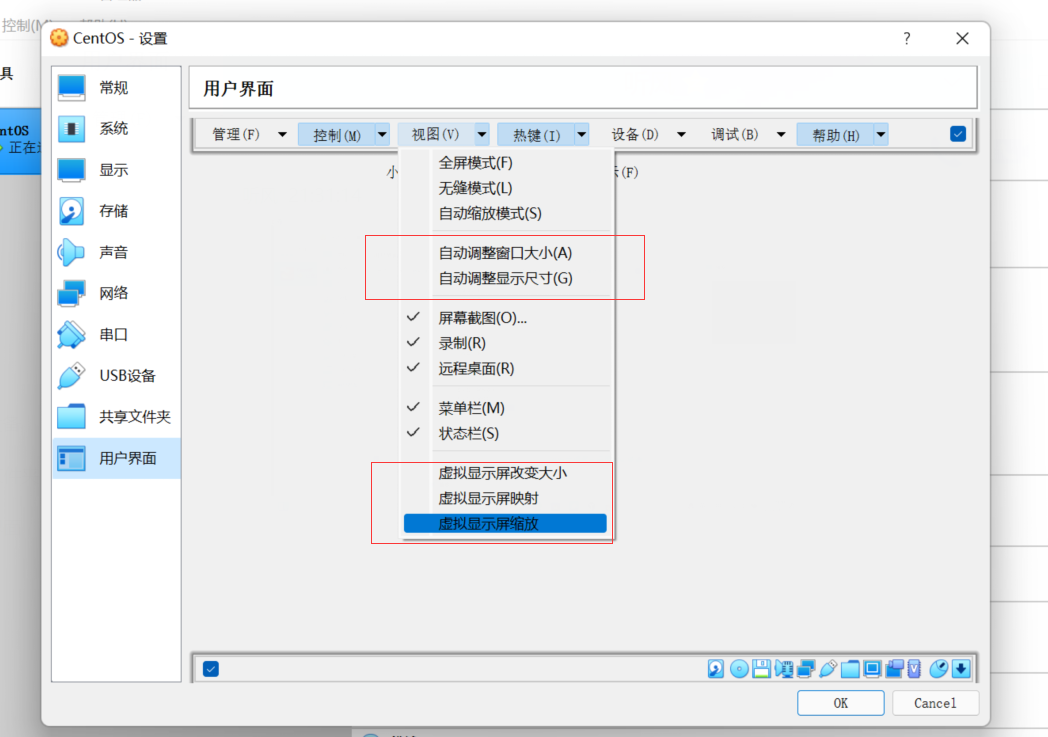Expand the 帮助(H) dropdown arrow
Image resolution: width=1048 pixels, height=737 pixels.
(x=881, y=135)
